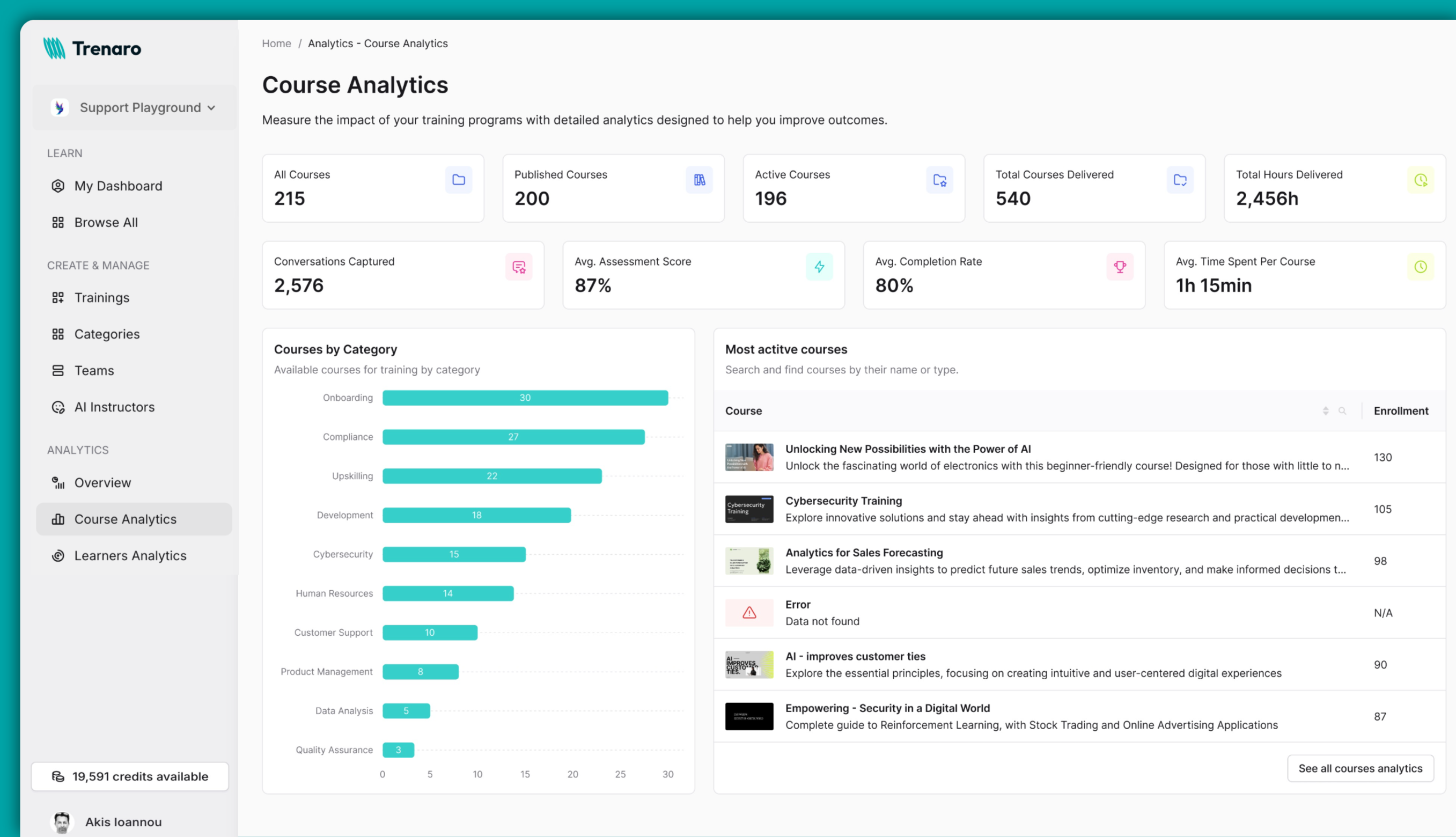1456x837 pixels.
Task: Select Overview under Analytics
Action: click(102, 483)
